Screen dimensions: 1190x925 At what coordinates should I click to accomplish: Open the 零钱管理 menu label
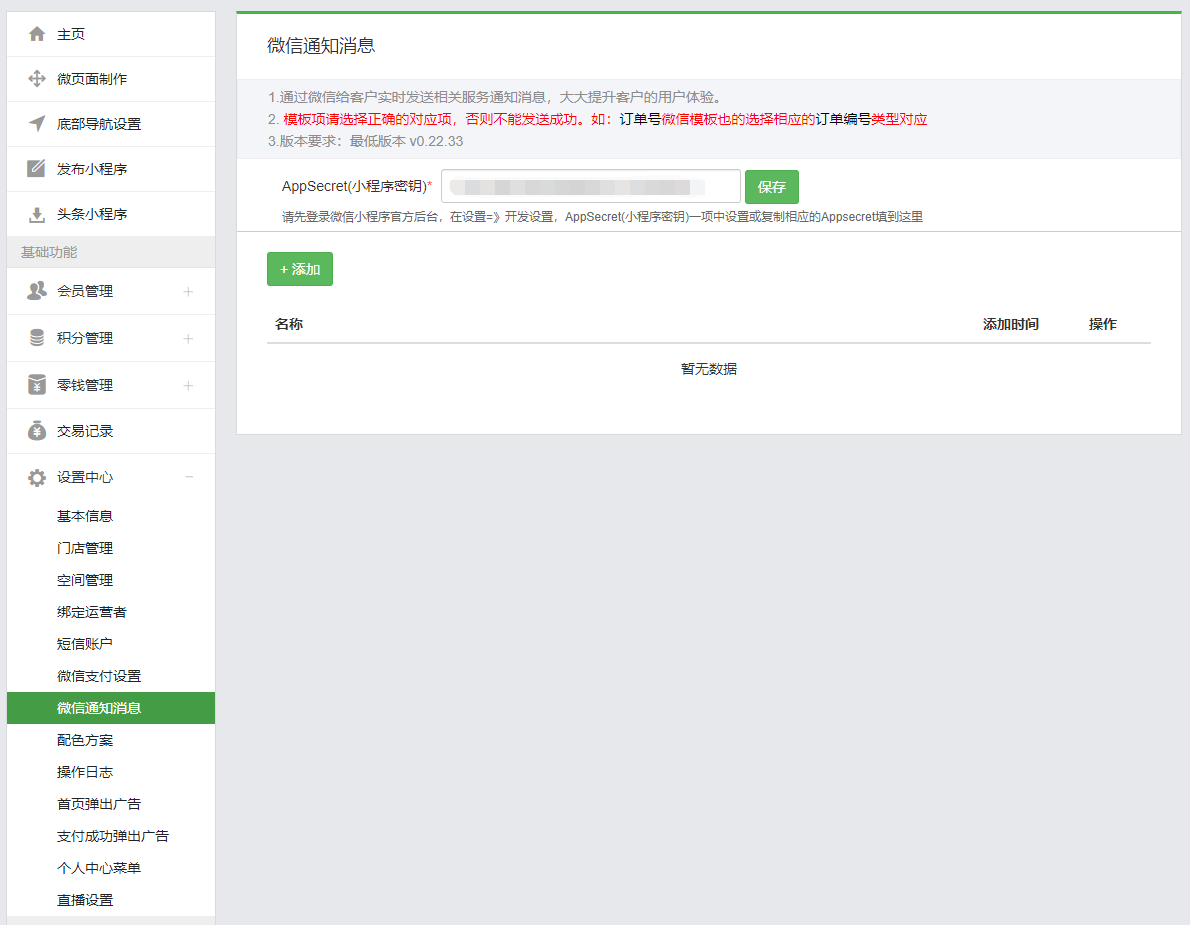coord(85,385)
